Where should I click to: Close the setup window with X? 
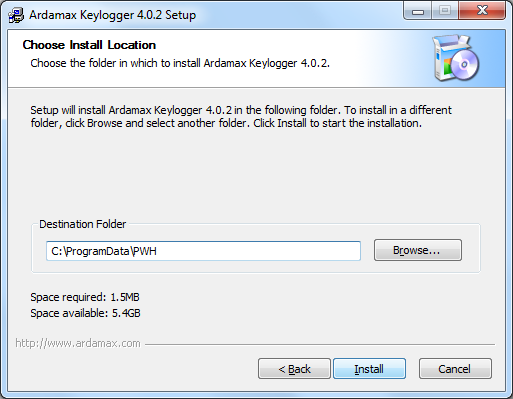(x=482, y=11)
